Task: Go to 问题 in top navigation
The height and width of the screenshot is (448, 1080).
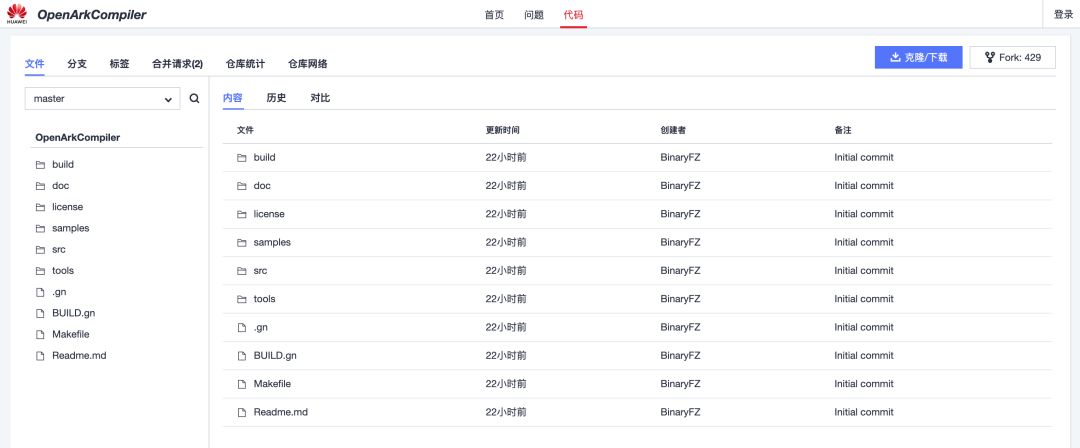Action: (x=534, y=15)
